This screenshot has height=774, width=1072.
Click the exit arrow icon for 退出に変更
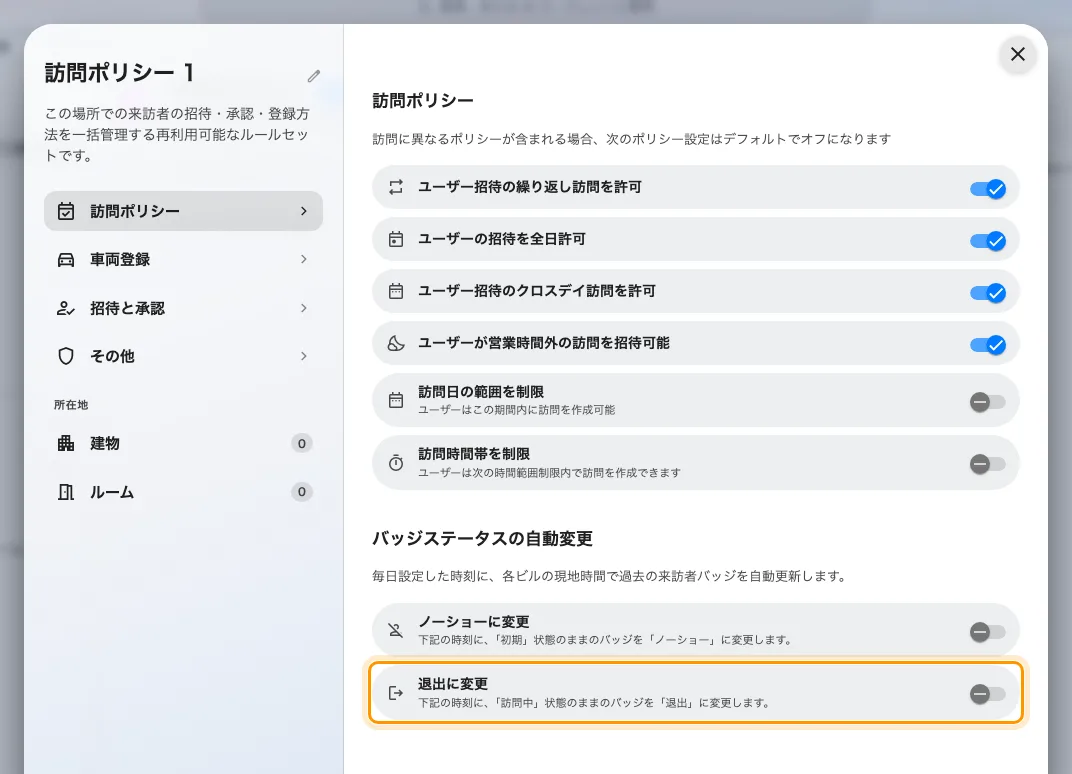396,693
